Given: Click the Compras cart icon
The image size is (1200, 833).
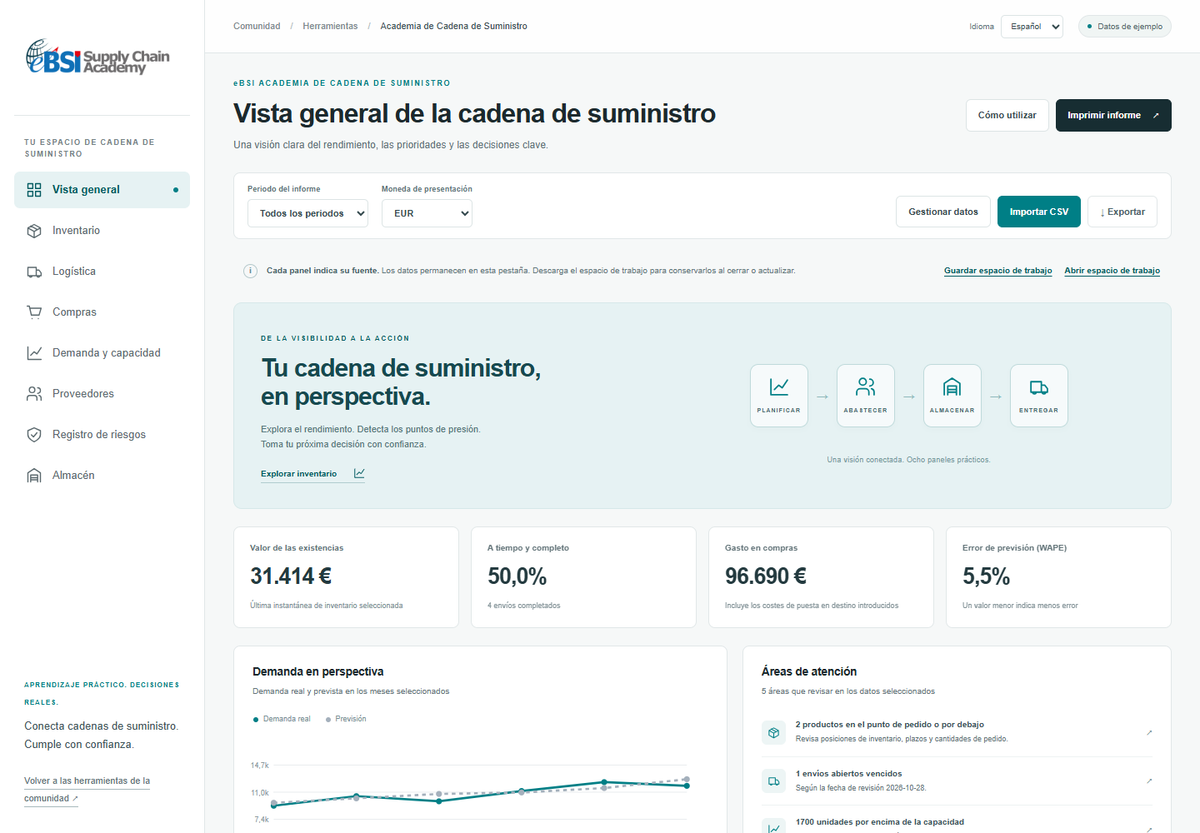Looking at the screenshot, I should tap(34, 312).
